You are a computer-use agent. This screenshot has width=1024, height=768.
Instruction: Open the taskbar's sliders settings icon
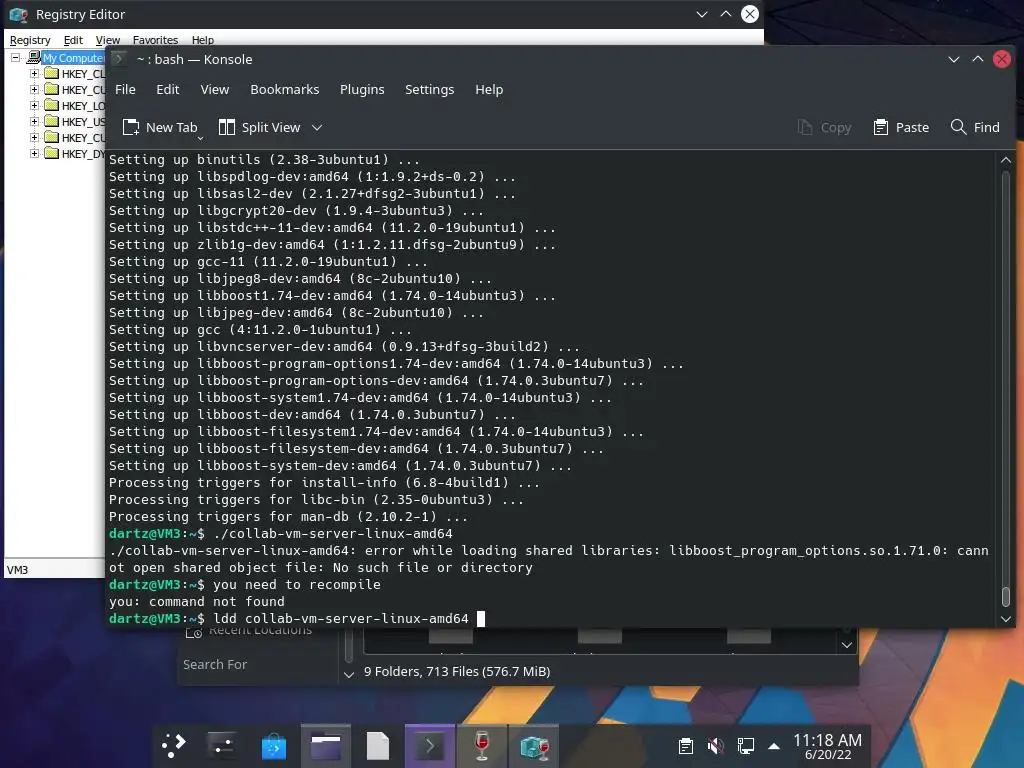coord(222,745)
